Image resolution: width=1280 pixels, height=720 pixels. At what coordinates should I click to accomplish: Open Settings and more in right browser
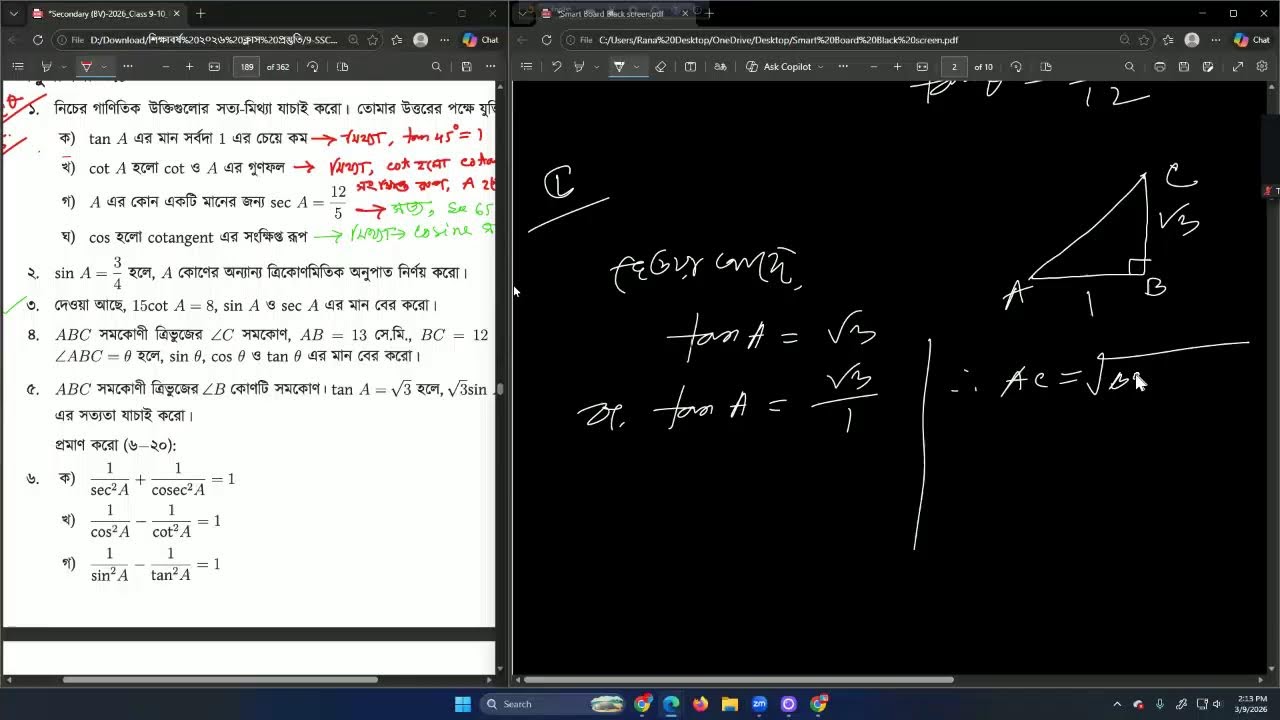pyautogui.click(x=1216, y=40)
